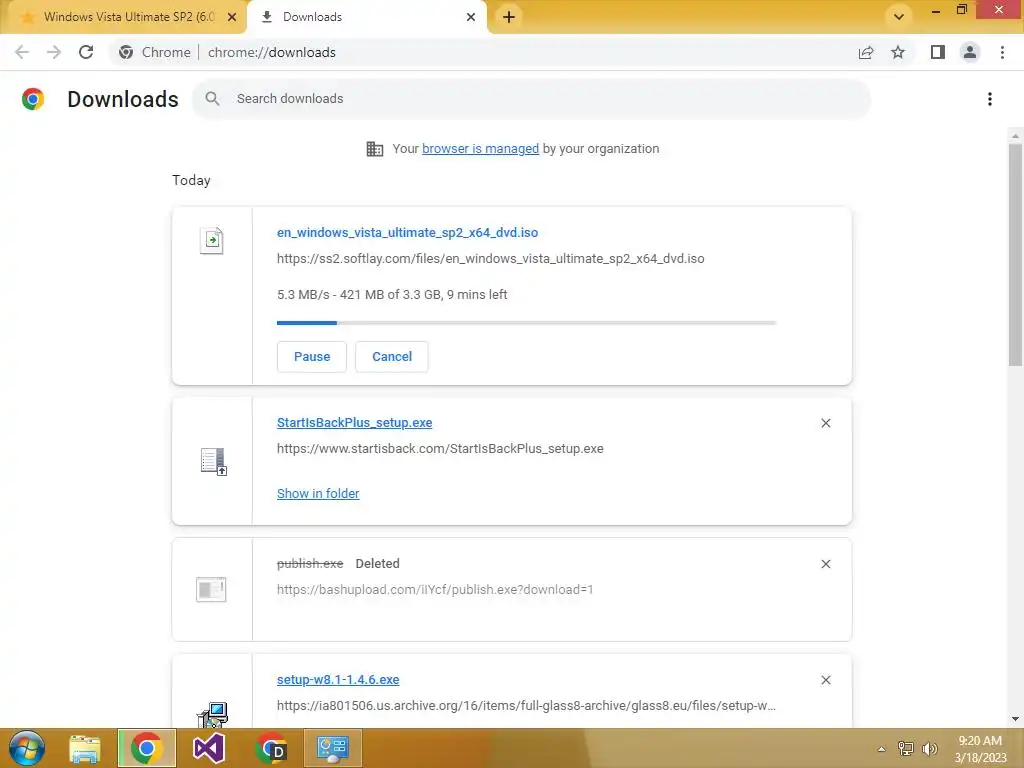Open the StartIsBackPlus_setup.exe file link
The height and width of the screenshot is (768, 1024).
click(x=355, y=423)
